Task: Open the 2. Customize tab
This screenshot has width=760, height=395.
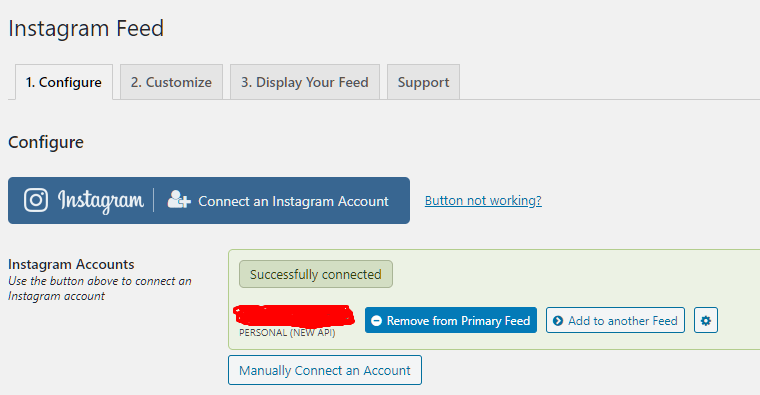Action: pos(172,82)
